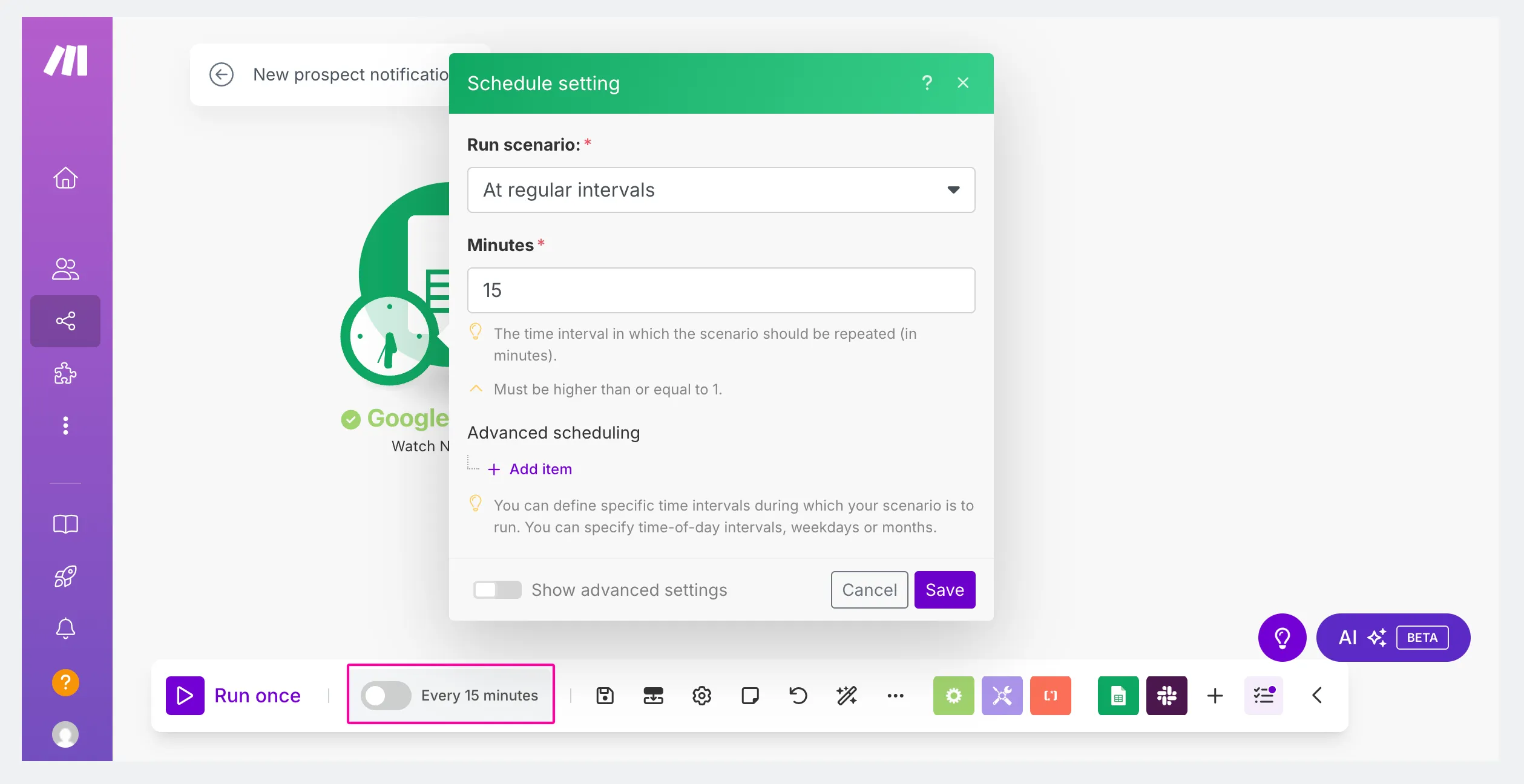1524x784 pixels.
Task: Click the Save scenario disk icon
Action: 605,696
